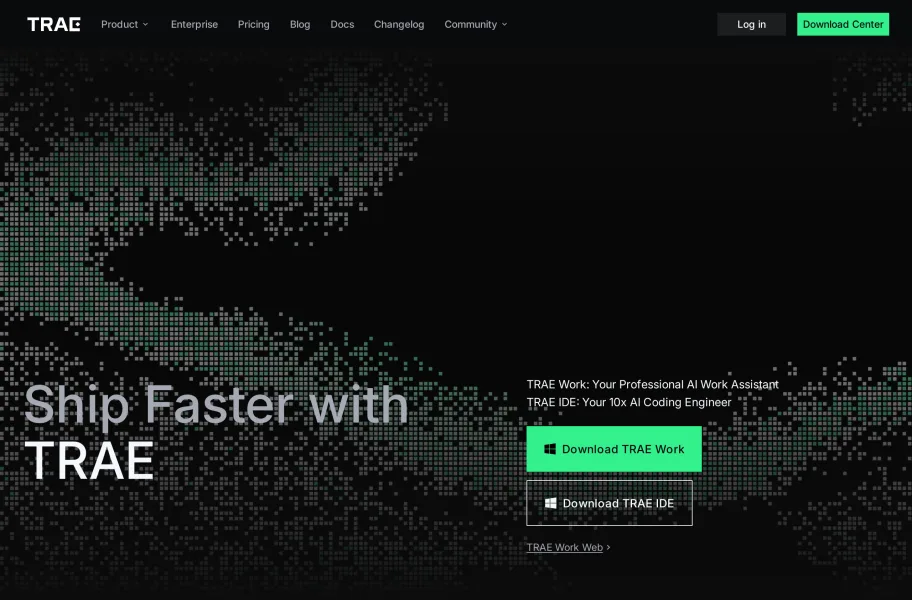Click the arrow next to TRAE Work Web
Screen dimensions: 912x600
pos(608,547)
